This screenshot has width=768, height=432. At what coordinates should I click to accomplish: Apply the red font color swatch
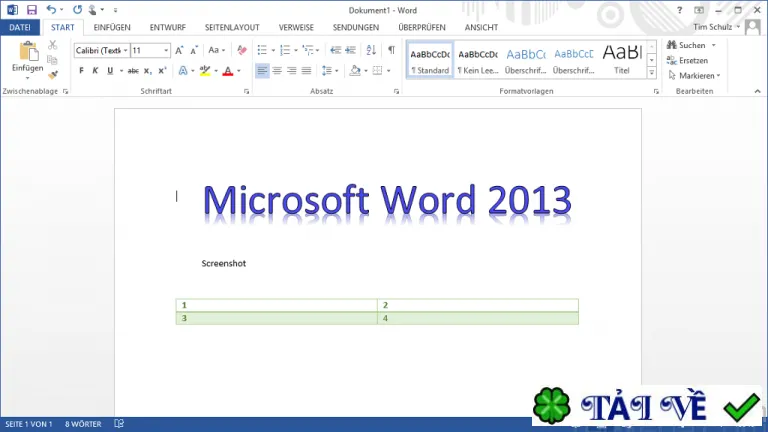tap(228, 71)
